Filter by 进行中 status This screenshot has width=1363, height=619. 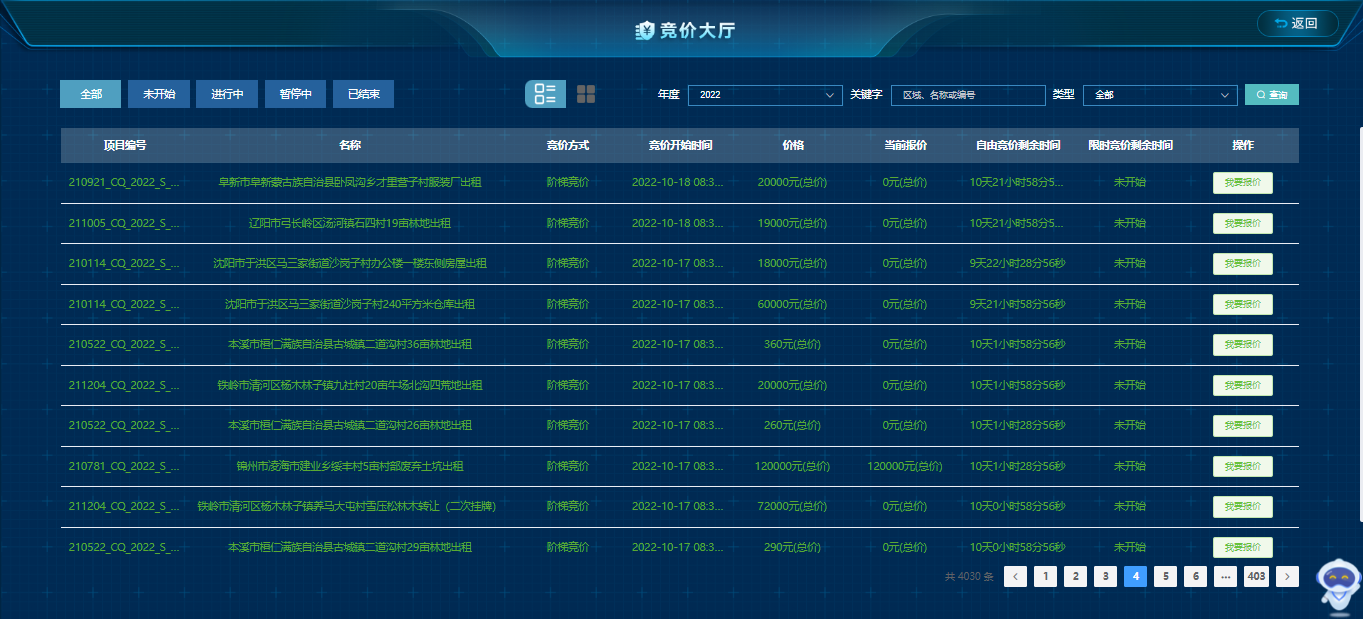tap(227, 94)
